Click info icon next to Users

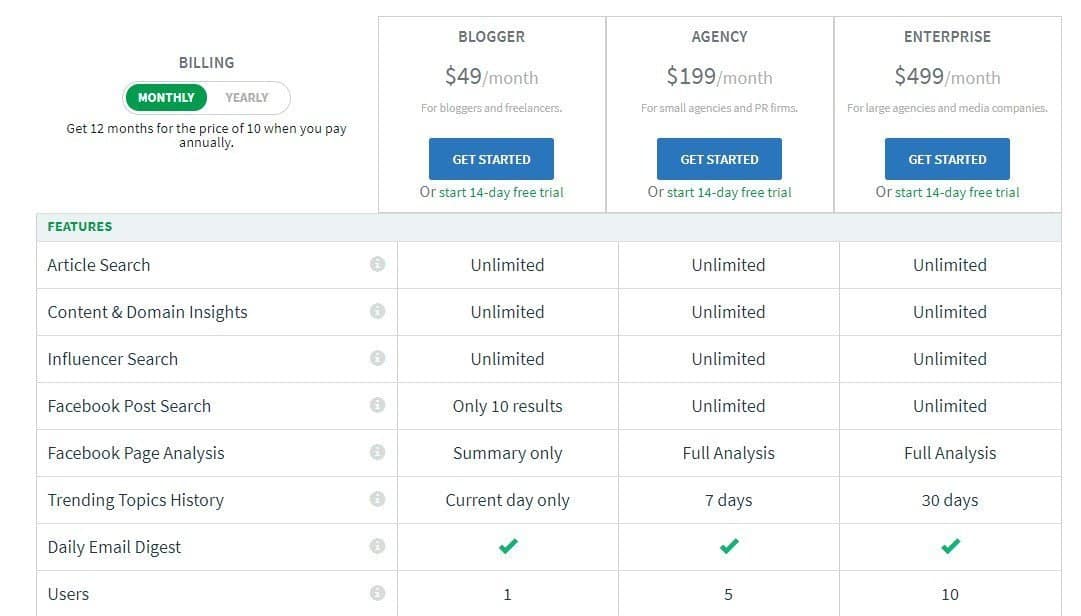pos(377,593)
